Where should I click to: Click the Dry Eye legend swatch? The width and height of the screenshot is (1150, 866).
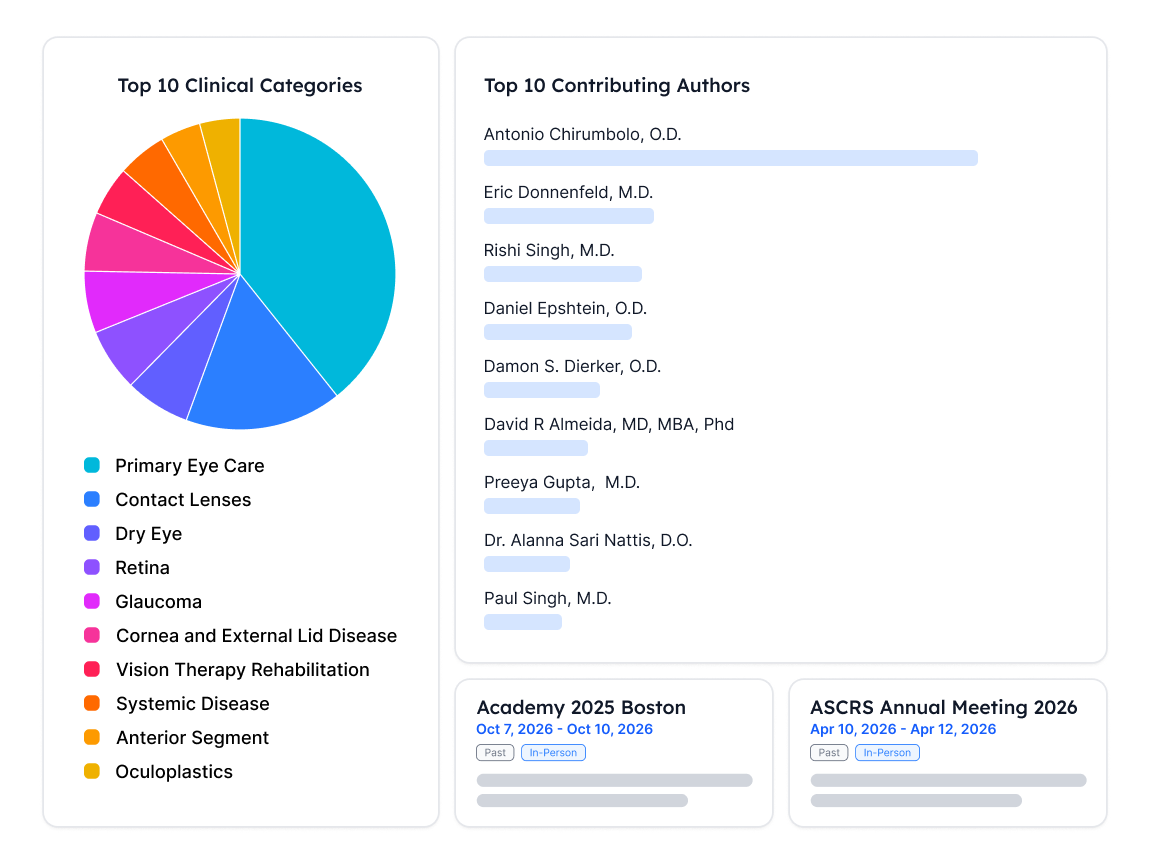pyautogui.click(x=92, y=533)
